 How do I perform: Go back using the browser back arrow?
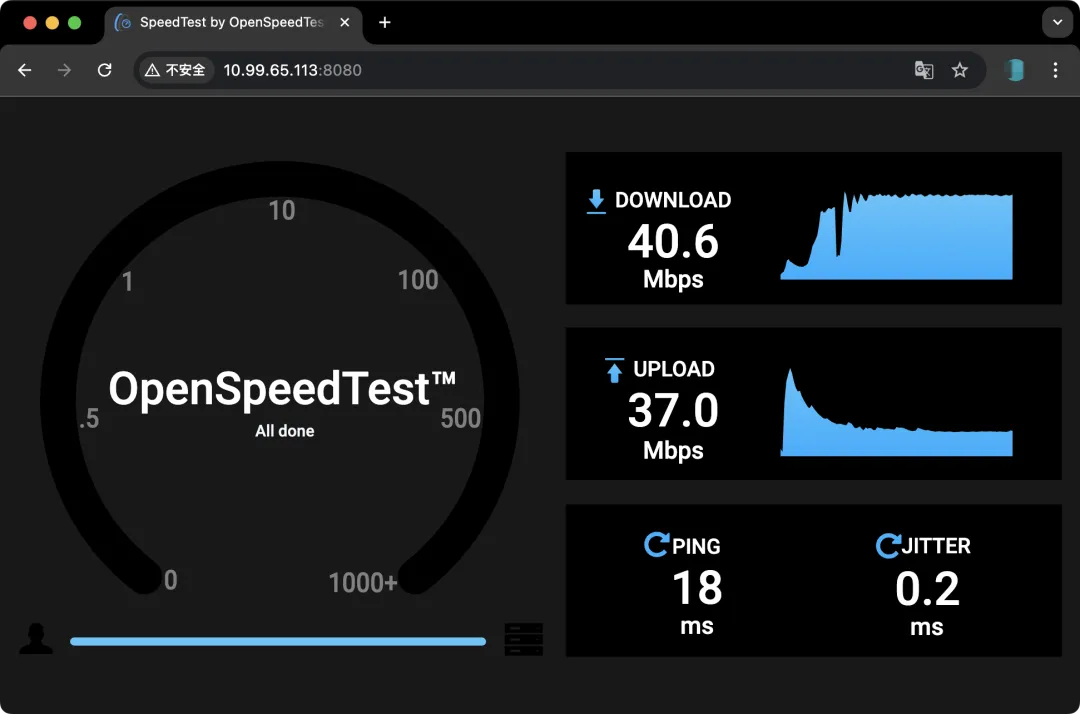25,70
